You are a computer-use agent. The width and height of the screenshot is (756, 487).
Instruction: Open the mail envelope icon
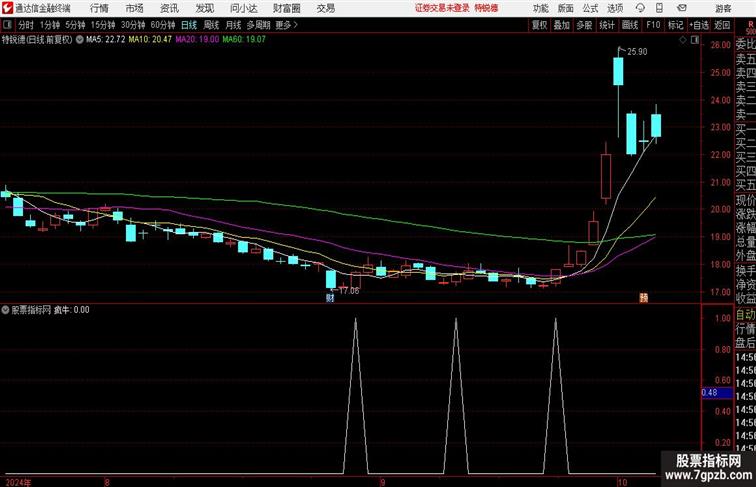[x=682, y=8]
